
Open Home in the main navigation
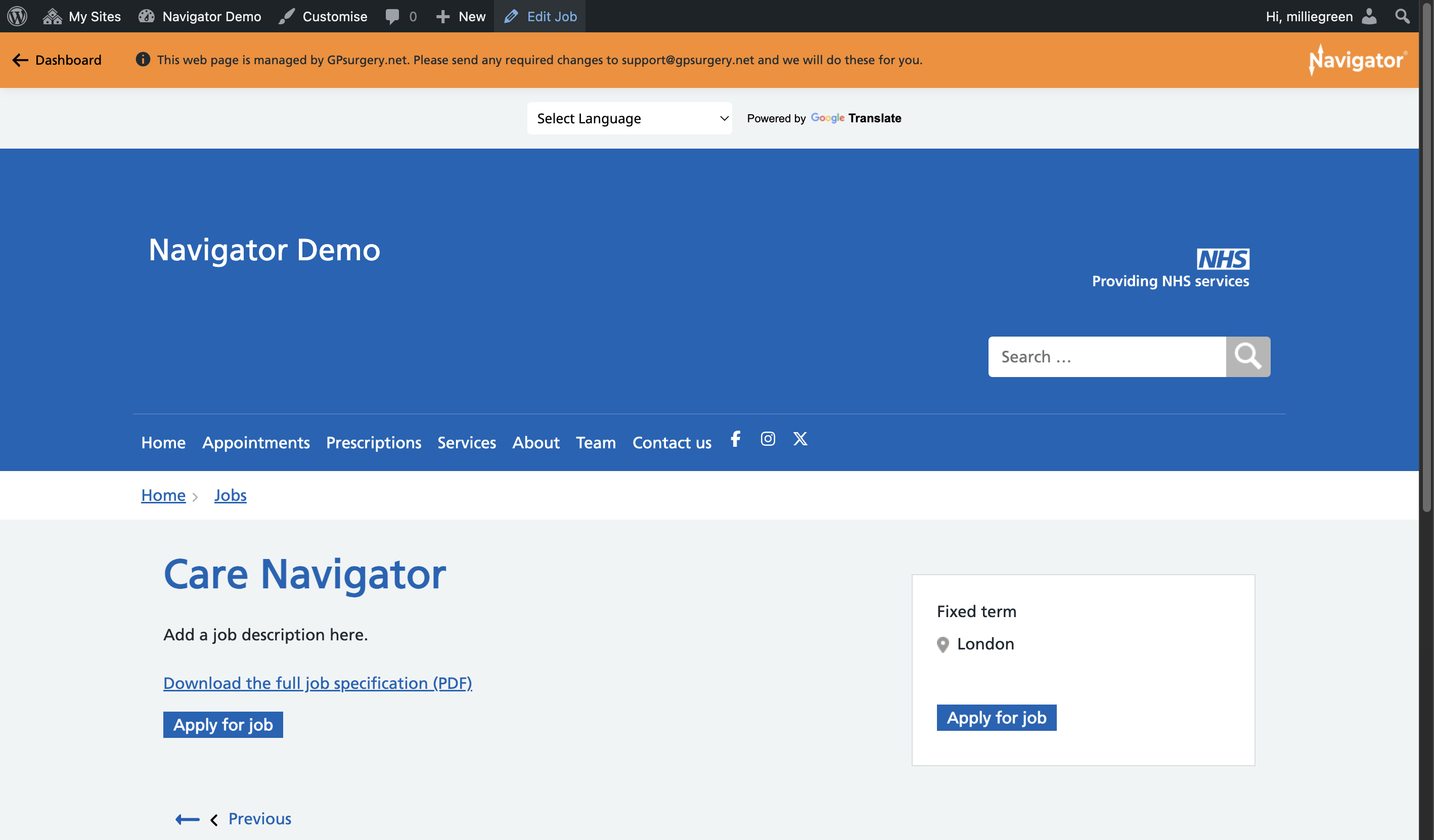pyautogui.click(x=163, y=442)
